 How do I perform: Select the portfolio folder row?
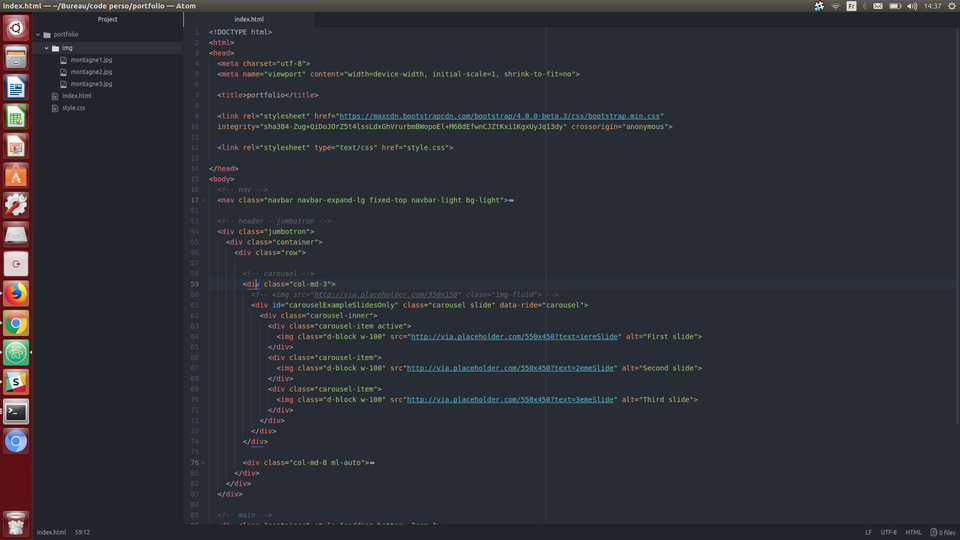click(108, 35)
